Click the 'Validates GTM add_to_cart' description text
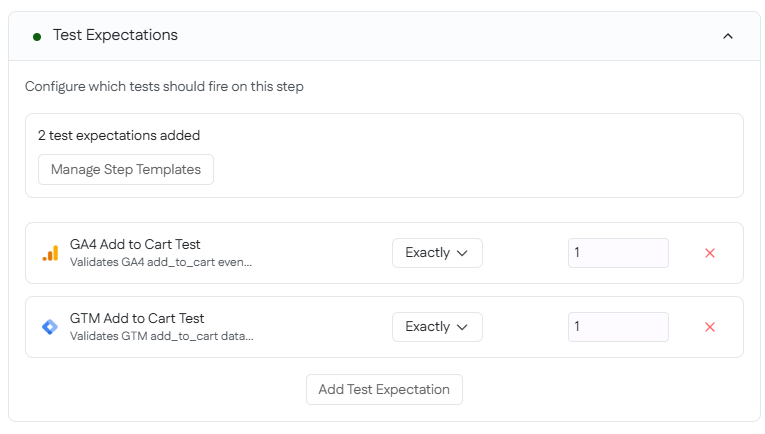Image resolution: width=765 pixels, height=434 pixels. click(161, 336)
